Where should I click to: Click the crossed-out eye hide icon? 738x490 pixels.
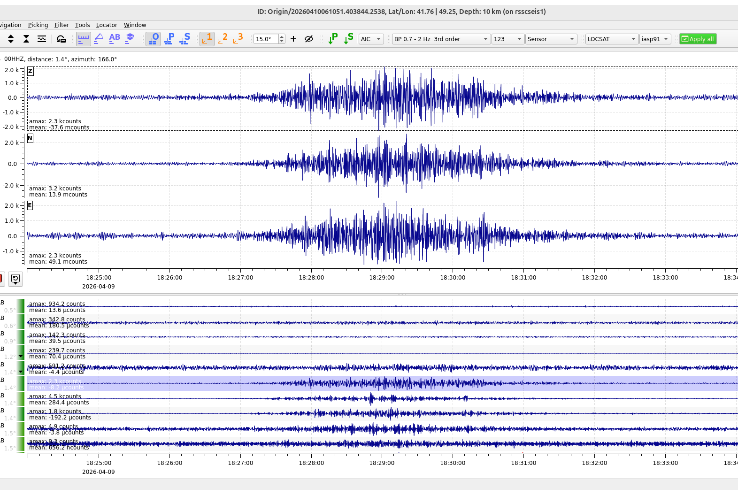pos(309,39)
